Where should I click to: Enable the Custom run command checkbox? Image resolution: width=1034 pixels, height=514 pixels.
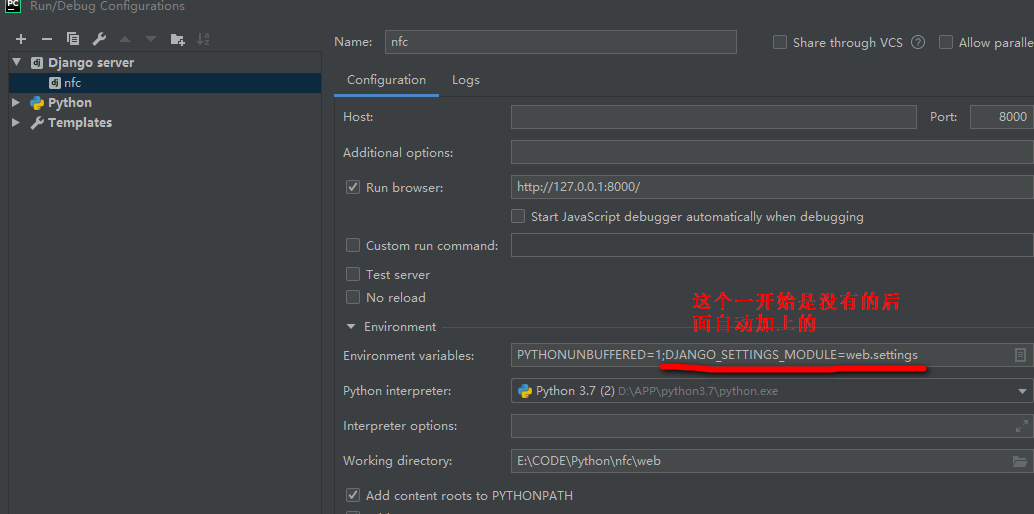point(353,245)
